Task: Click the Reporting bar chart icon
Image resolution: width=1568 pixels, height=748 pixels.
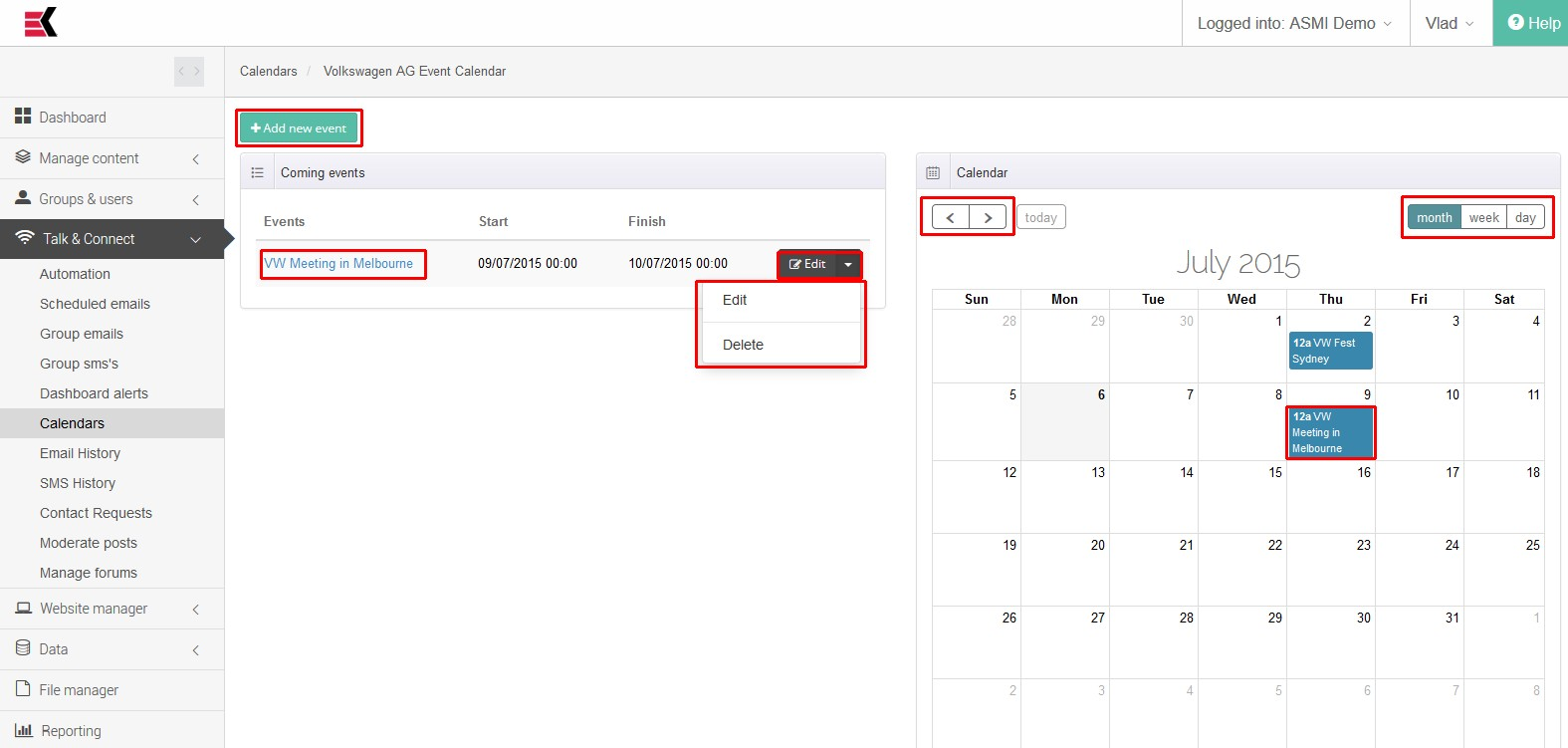Action: click(x=24, y=730)
